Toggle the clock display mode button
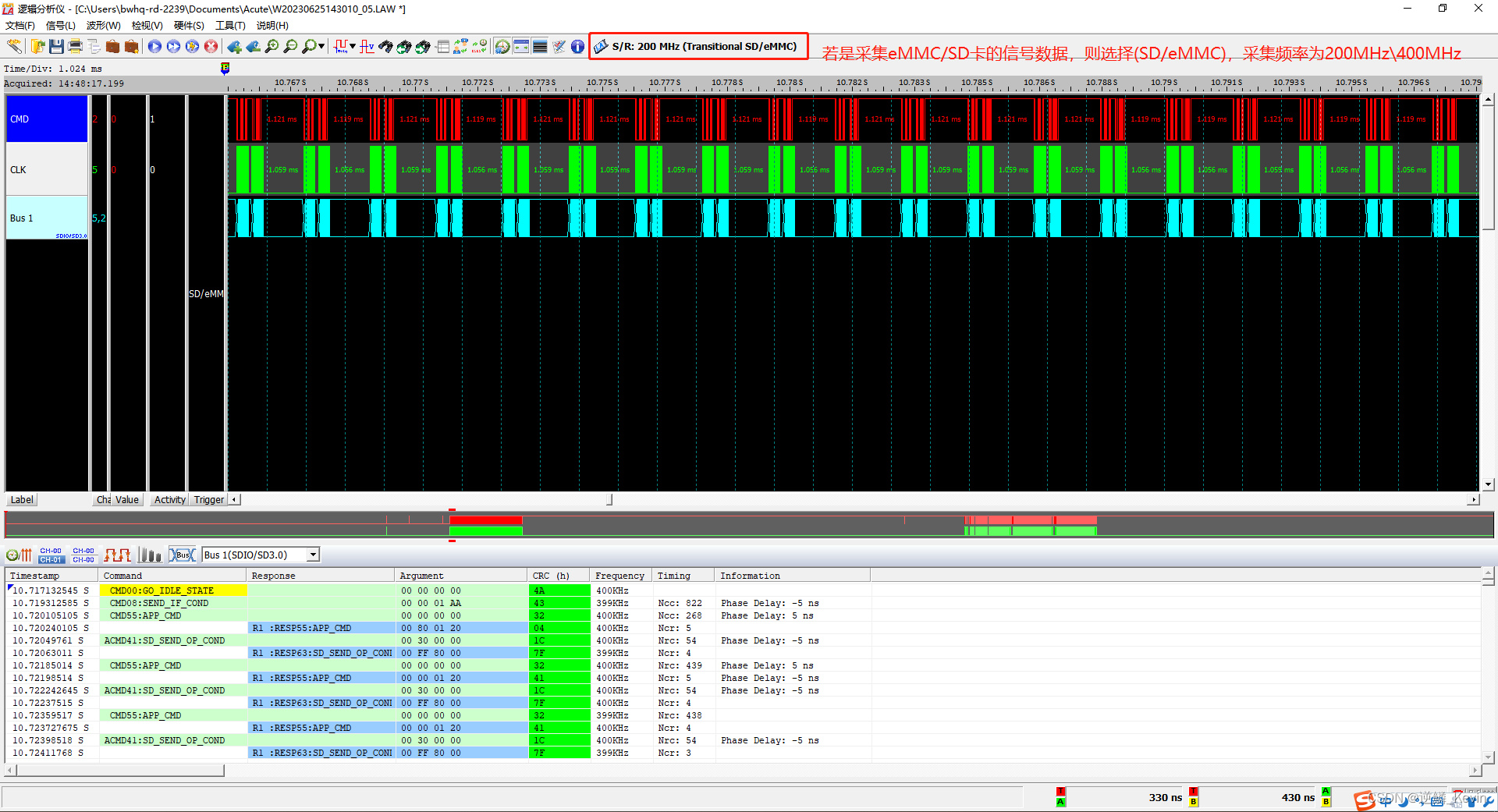The image size is (1498, 812). [502, 47]
